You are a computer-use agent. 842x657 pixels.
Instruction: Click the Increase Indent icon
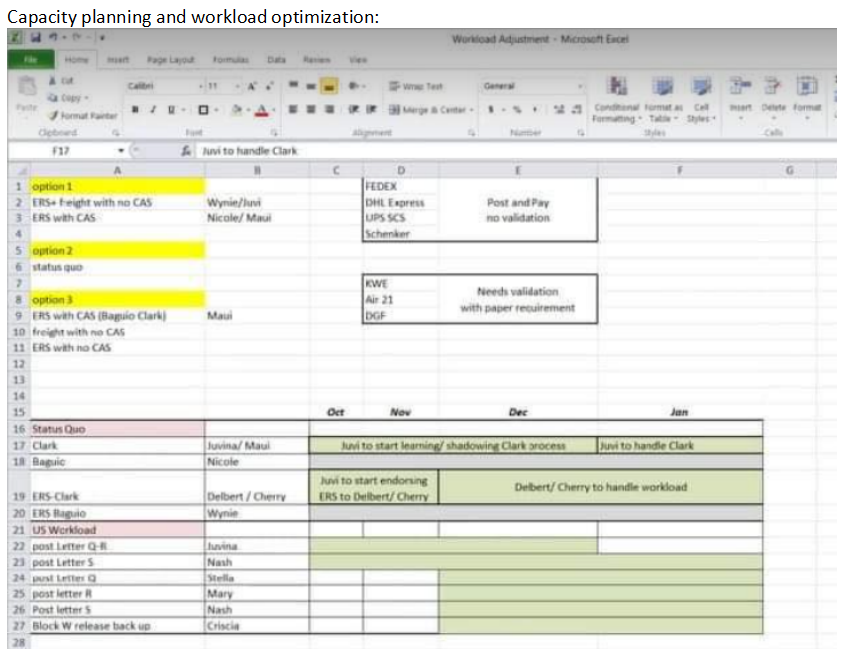[x=371, y=110]
